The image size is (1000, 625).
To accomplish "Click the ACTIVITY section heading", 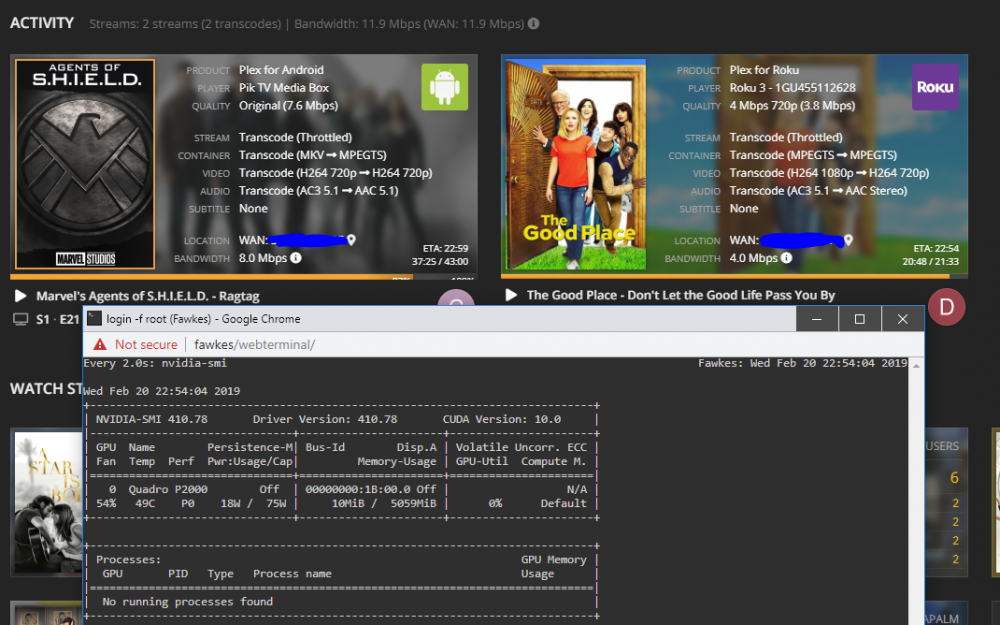I will (42, 23).
